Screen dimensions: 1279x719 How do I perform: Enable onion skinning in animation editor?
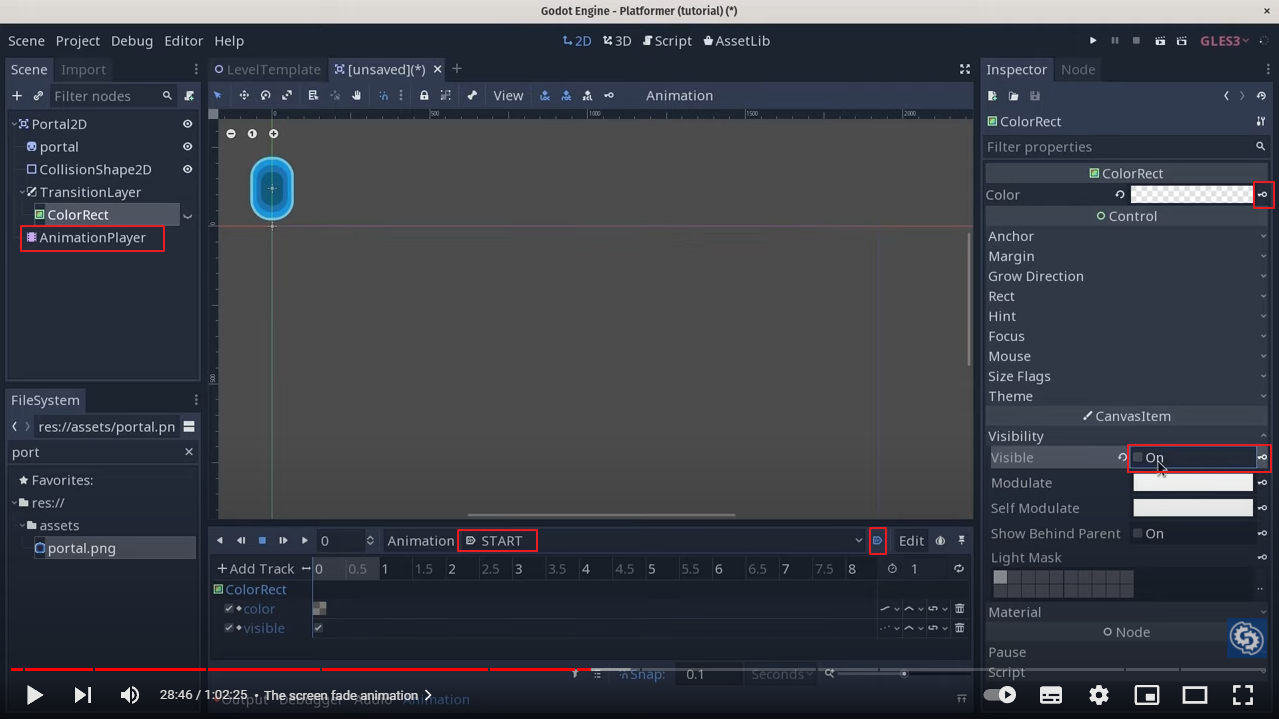tap(940, 541)
